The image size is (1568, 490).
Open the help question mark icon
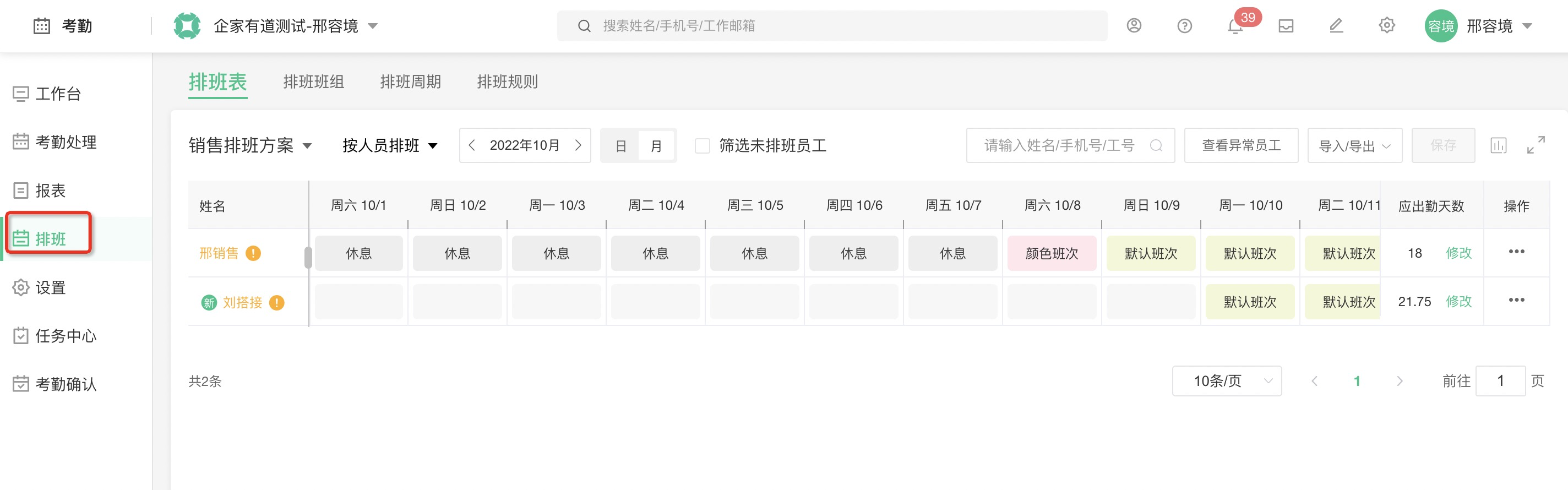(1184, 26)
